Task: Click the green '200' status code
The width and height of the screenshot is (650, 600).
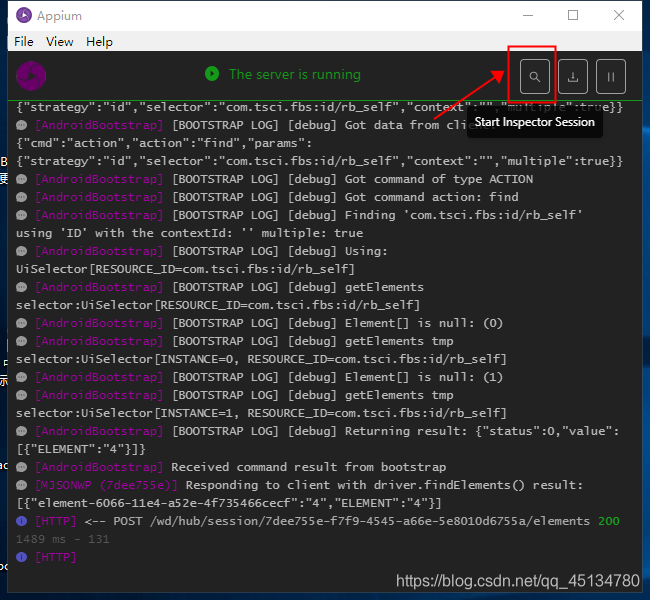Action: click(609, 521)
